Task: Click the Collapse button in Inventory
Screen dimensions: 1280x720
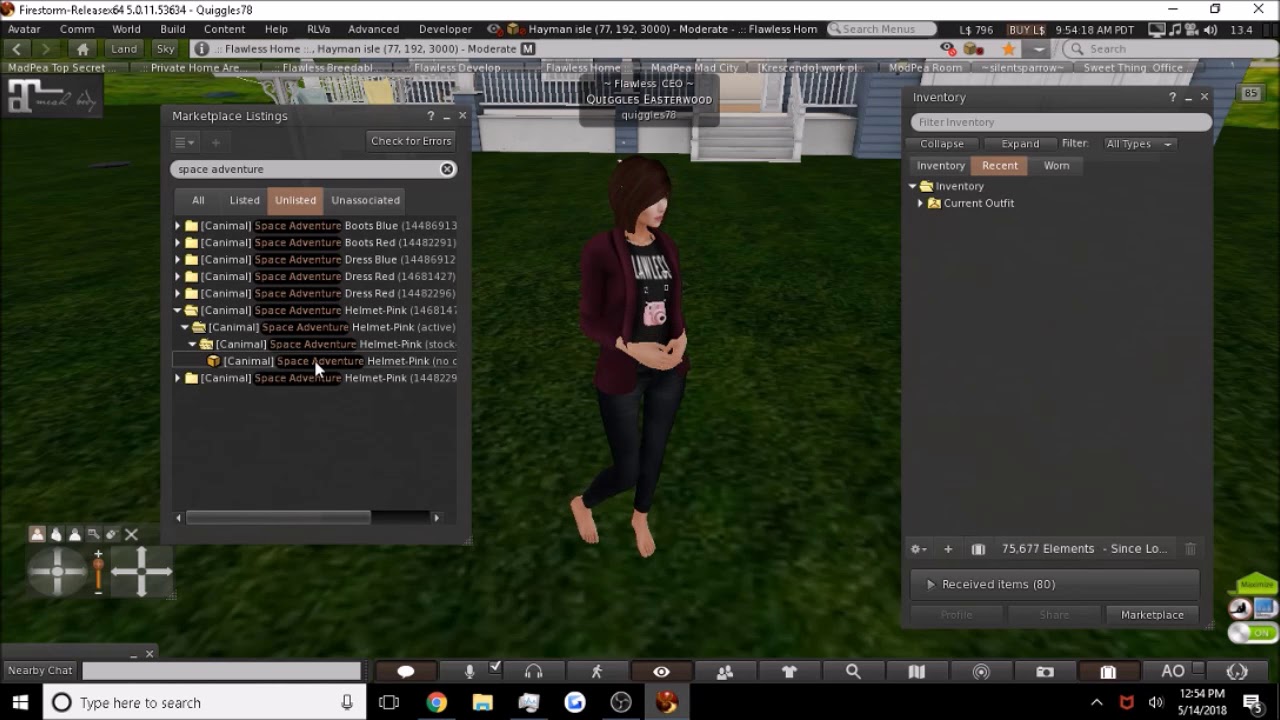Action: (942, 144)
